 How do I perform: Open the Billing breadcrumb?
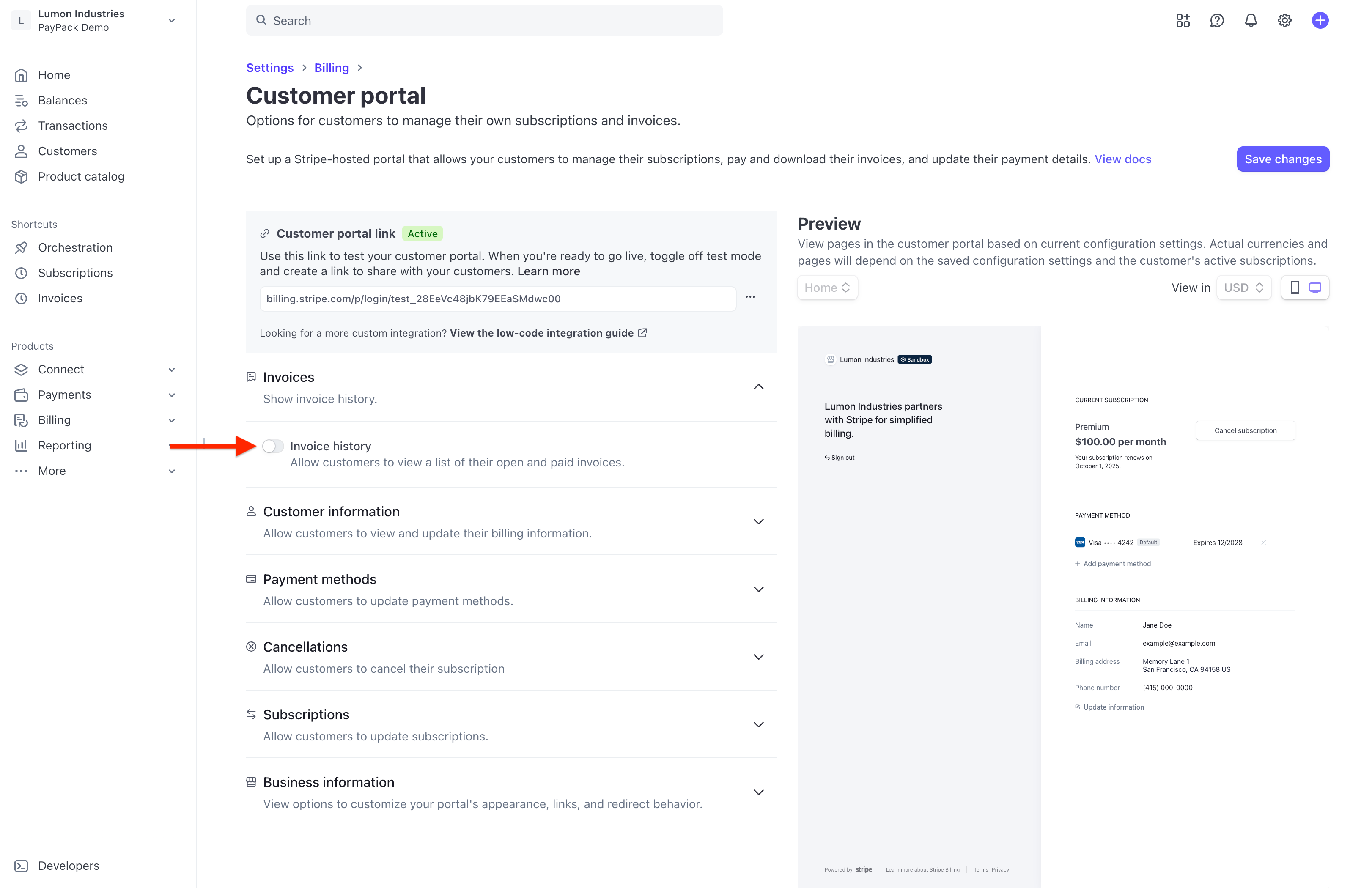coord(332,67)
